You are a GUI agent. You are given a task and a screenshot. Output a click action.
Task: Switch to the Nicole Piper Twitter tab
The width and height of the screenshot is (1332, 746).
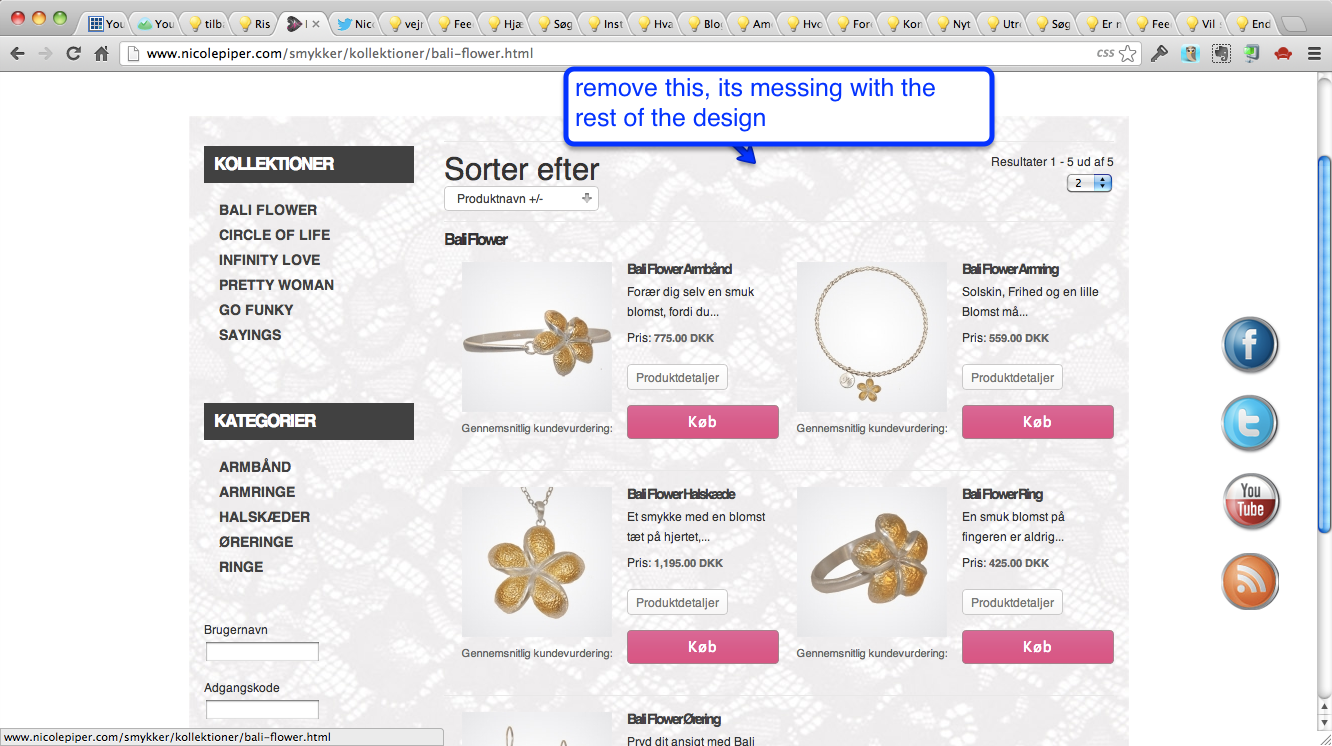pyautogui.click(x=355, y=23)
